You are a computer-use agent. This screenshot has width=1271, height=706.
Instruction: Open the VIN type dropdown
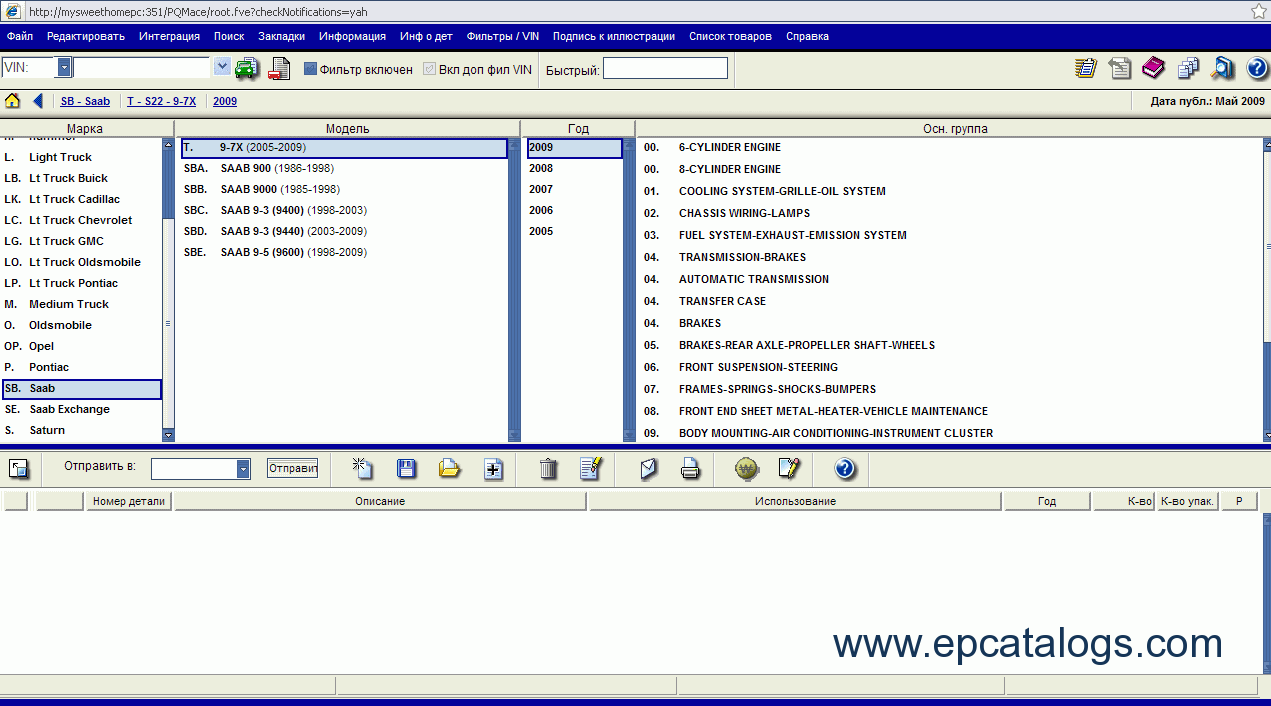tap(64, 68)
